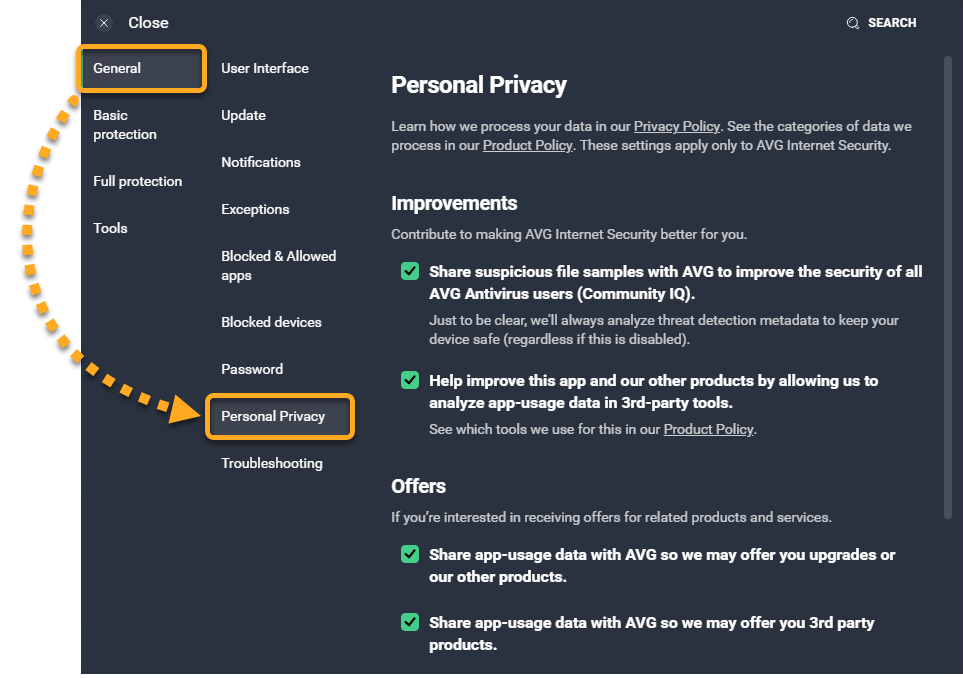Uncheck the 3rd party products offers checkbox
Viewport: 963px width, 678px height.
click(x=410, y=622)
